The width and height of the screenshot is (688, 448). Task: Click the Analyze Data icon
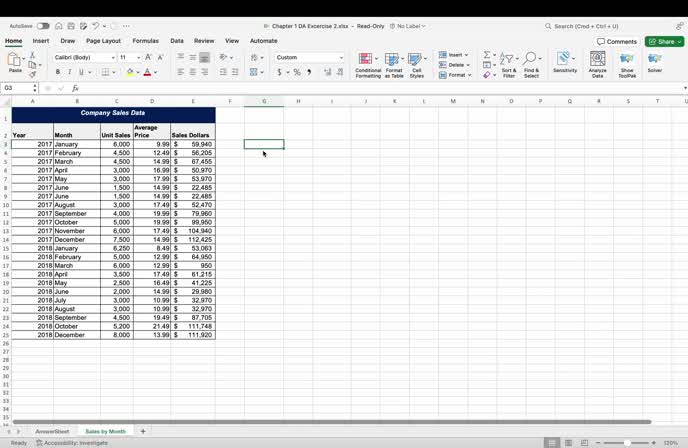pos(597,61)
